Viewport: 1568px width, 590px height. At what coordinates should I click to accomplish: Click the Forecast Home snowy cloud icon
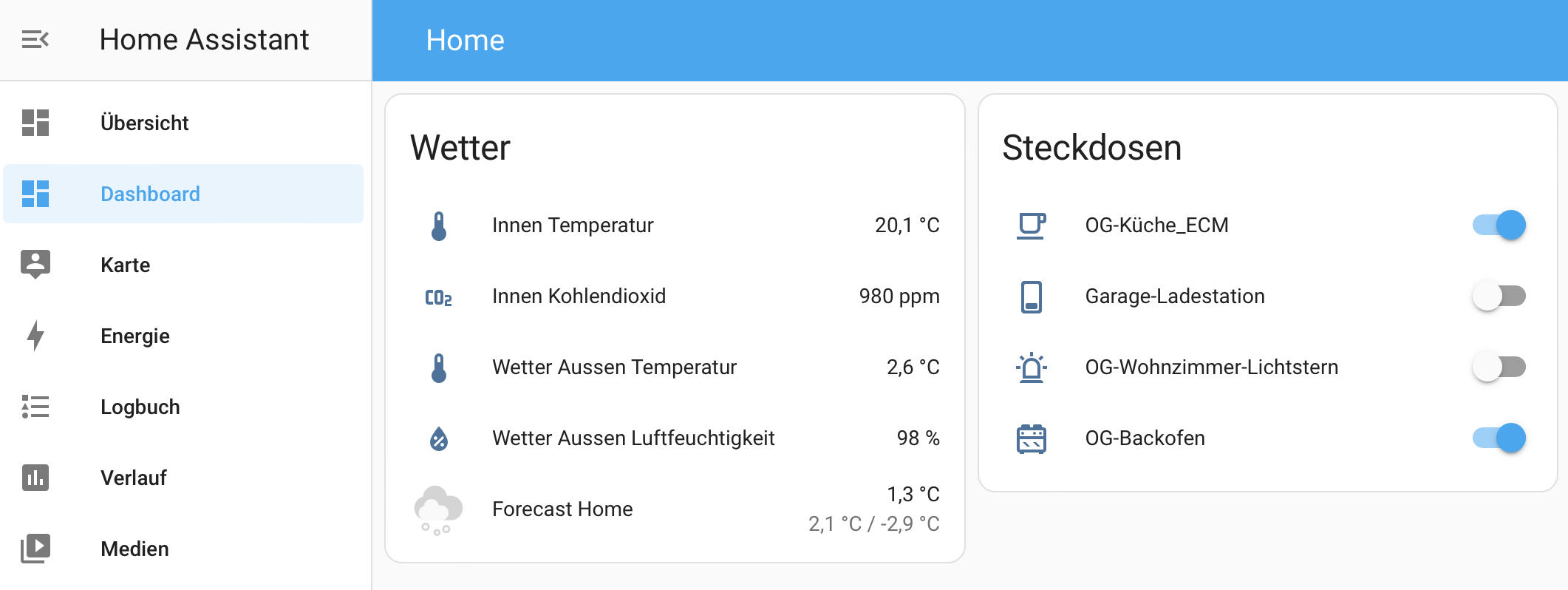[x=438, y=509]
